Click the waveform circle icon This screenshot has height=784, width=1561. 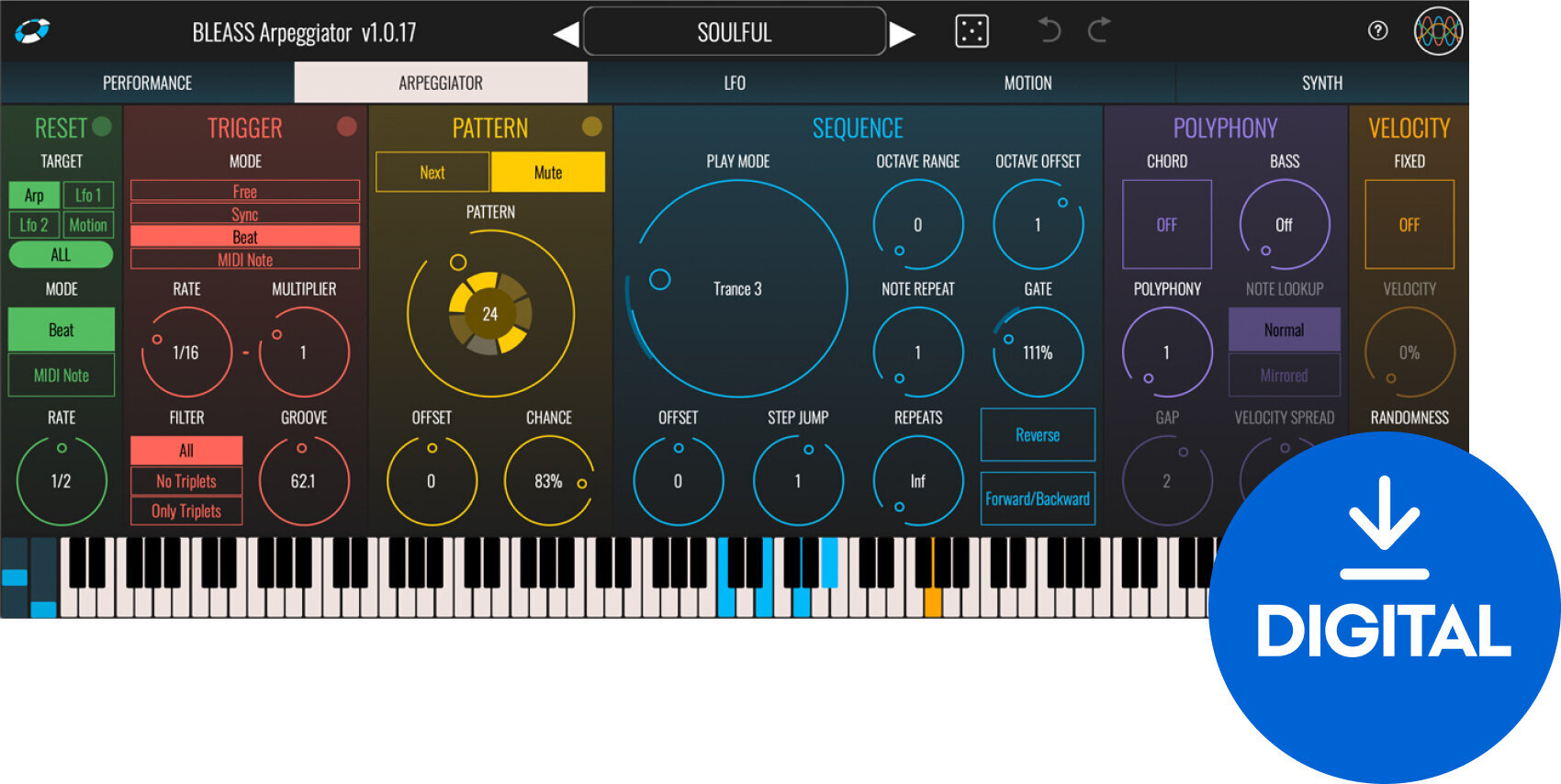pyautogui.click(x=1438, y=31)
